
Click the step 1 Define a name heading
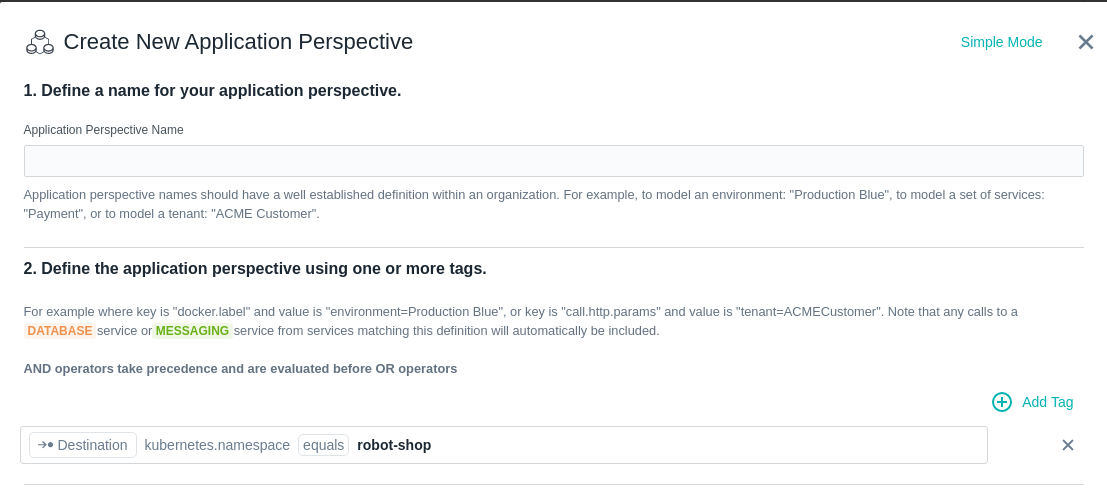pos(212,91)
